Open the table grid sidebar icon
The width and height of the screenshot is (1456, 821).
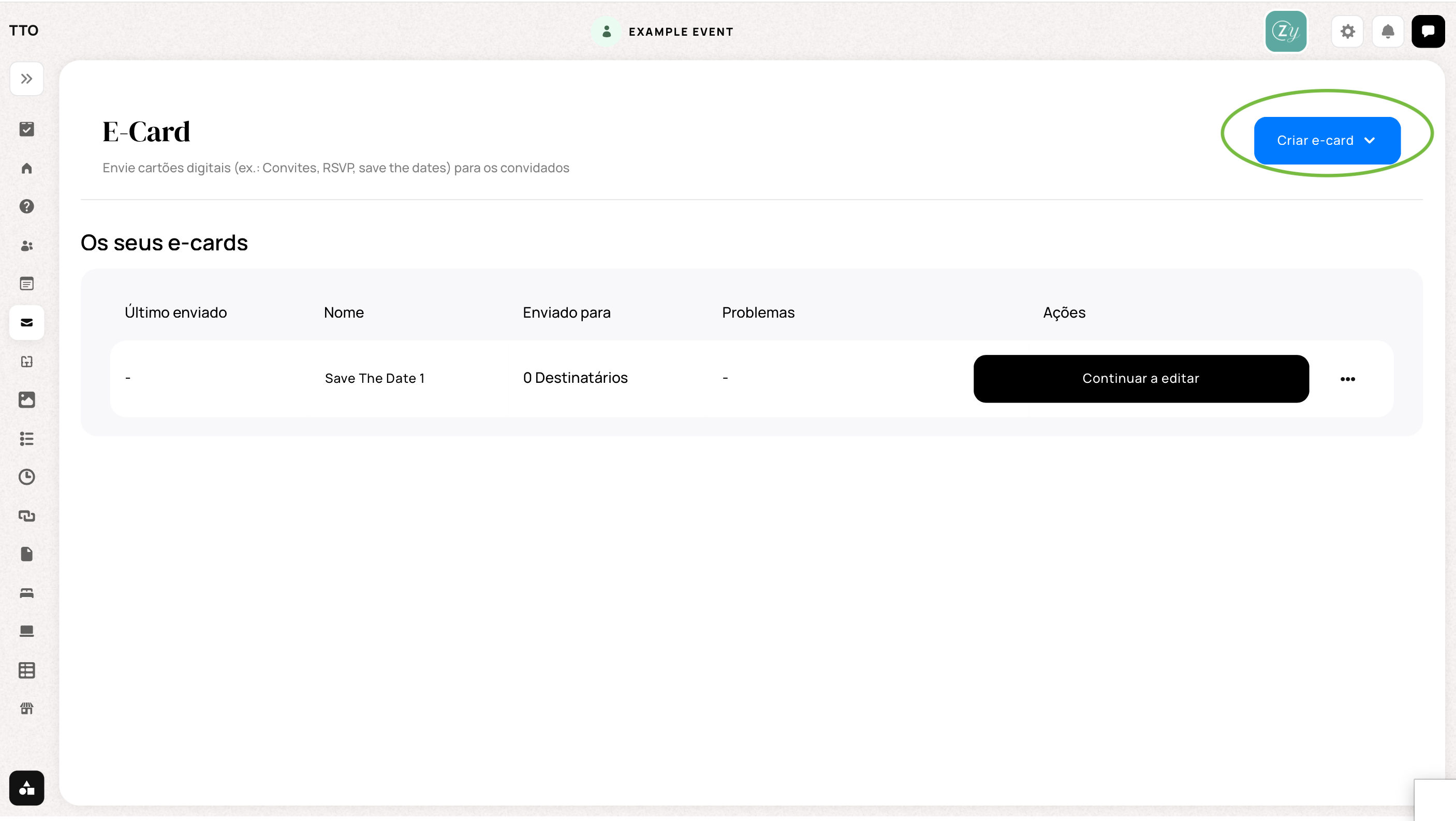click(26, 670)
